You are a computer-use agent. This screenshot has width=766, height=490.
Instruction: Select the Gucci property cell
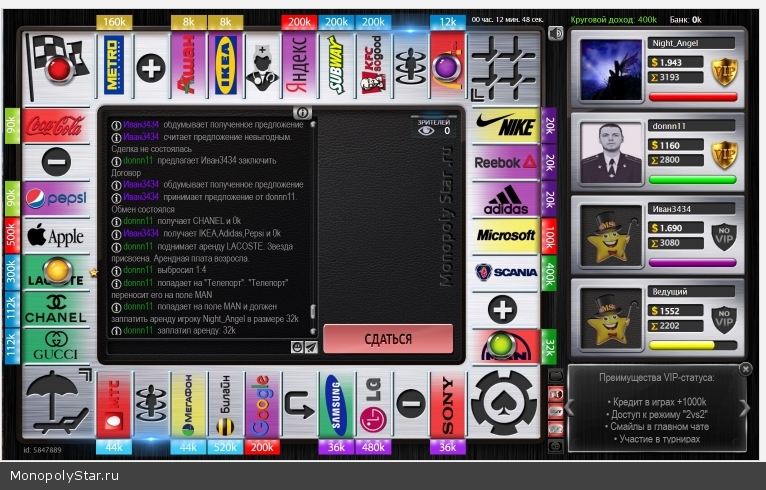pyautogui.click(x=56, y=346)
